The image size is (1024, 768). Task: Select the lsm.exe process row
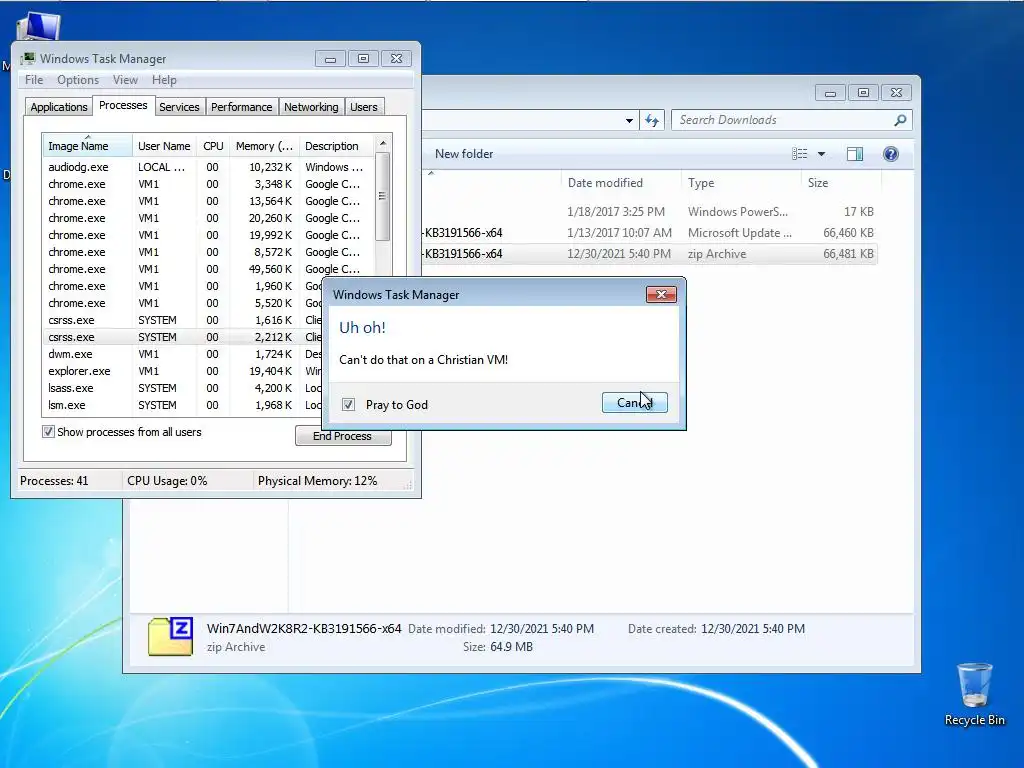(183, 405)
